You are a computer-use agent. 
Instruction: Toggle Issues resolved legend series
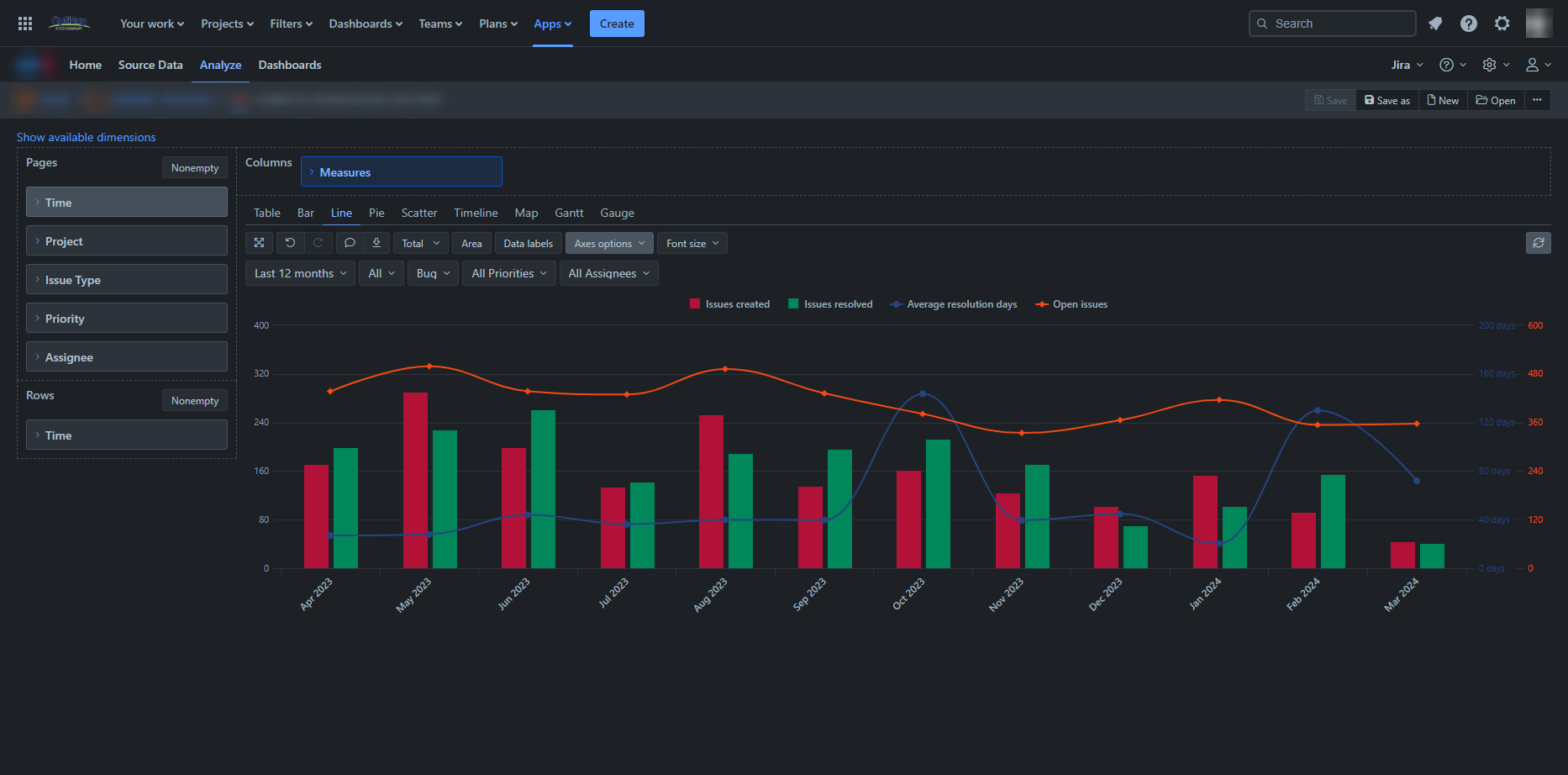830,304
